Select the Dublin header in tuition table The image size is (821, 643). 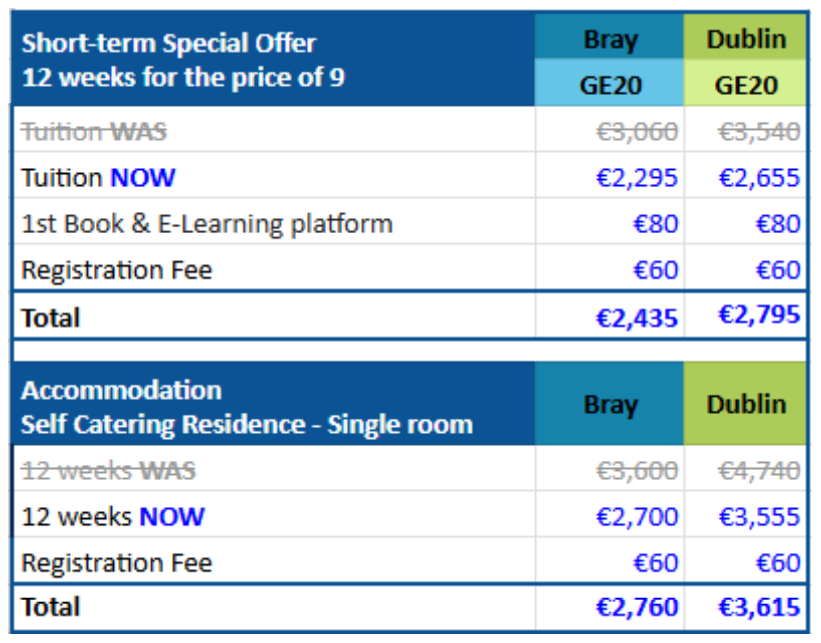pyautogui.click(x=746, y=40)
